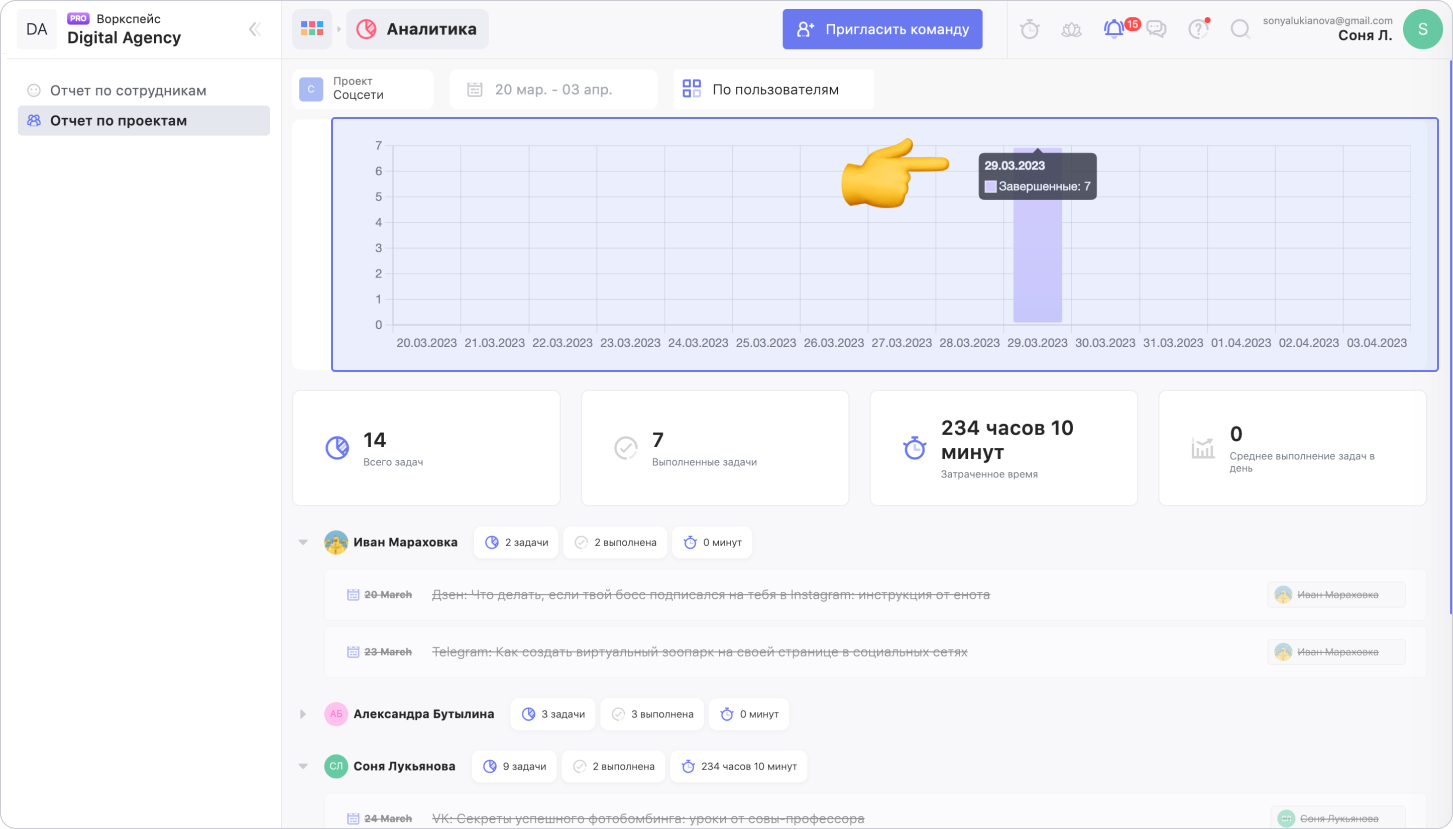Open the colorful apps grid icon
Screen dimensions: 1453x829
click(312, 29)
